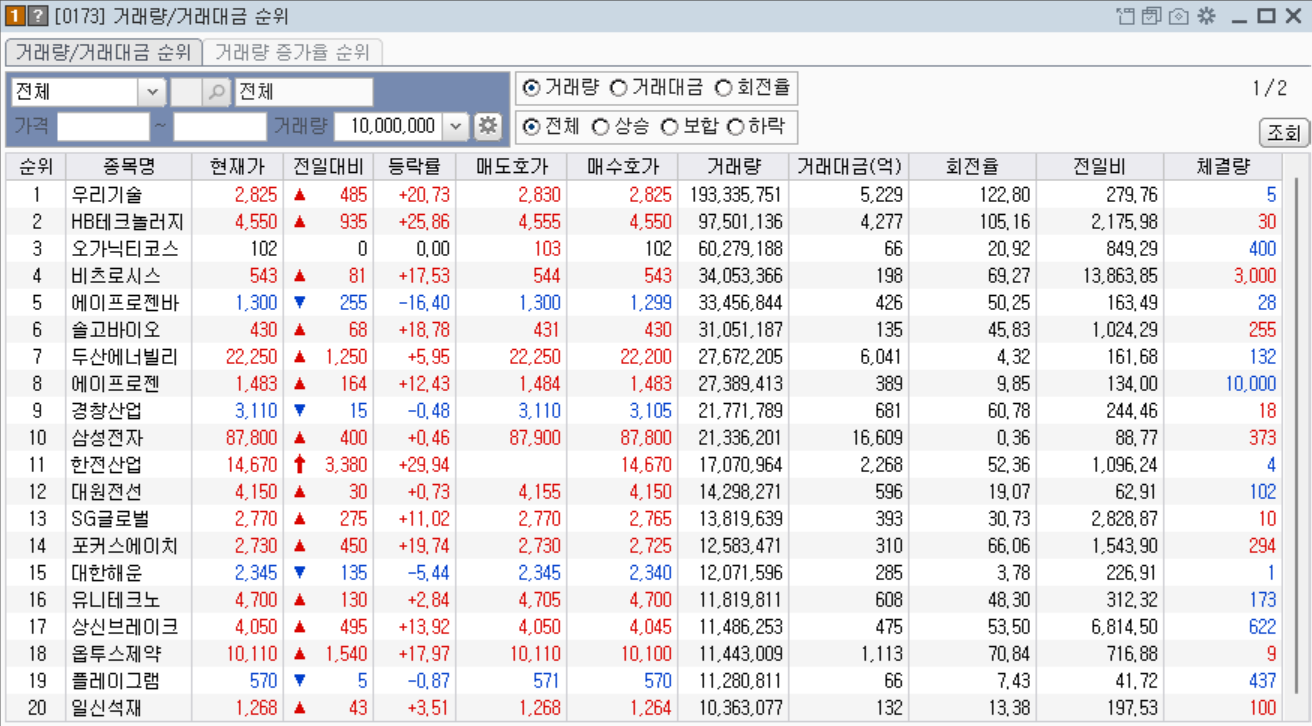
Task: Switch to 거래량 증가율 순위 tab
Action: (x=292, y=52)
